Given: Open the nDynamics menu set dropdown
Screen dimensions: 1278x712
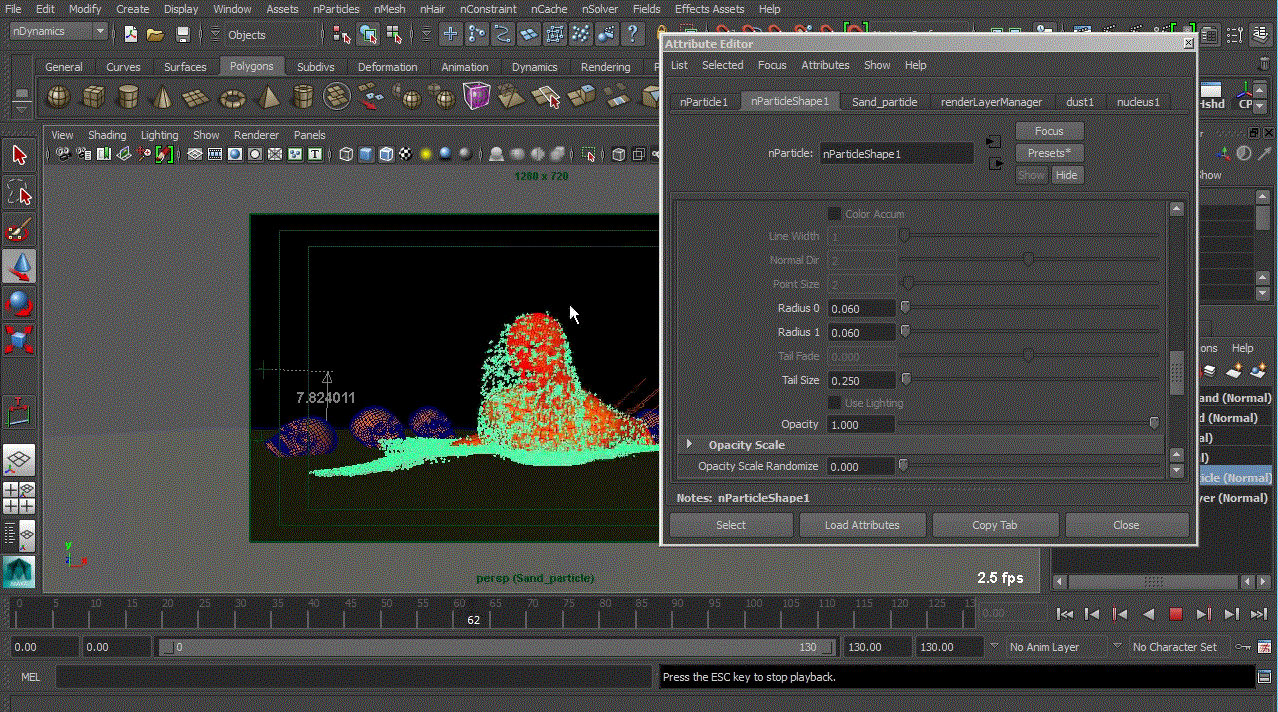Looking at the screenshot, I should click(58, 31).
